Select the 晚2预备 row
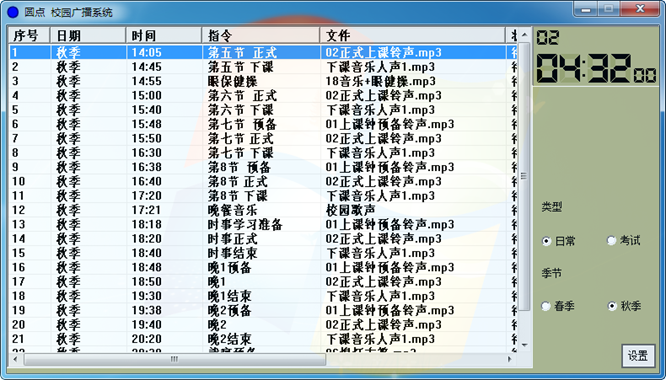 263,311
